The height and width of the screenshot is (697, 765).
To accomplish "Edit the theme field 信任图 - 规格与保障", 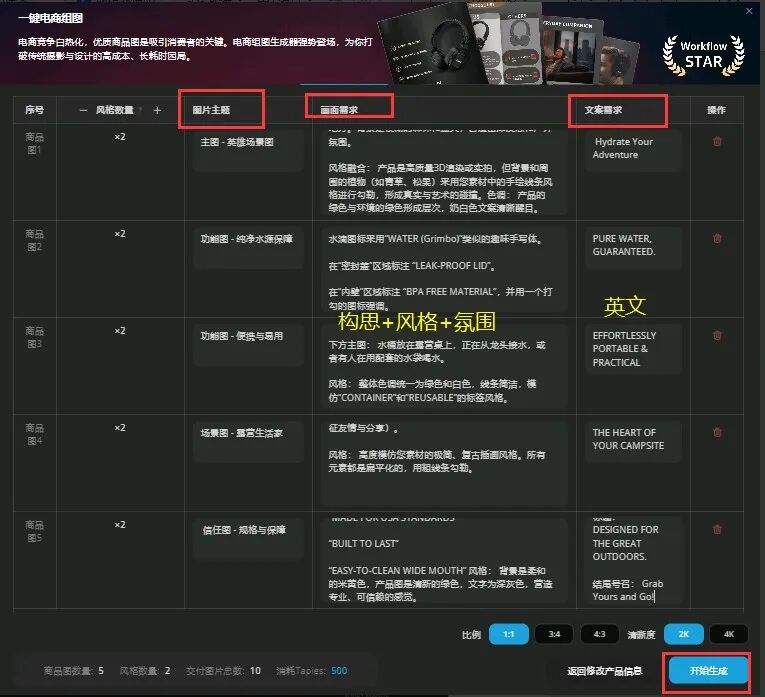I will tap(248, 539).
